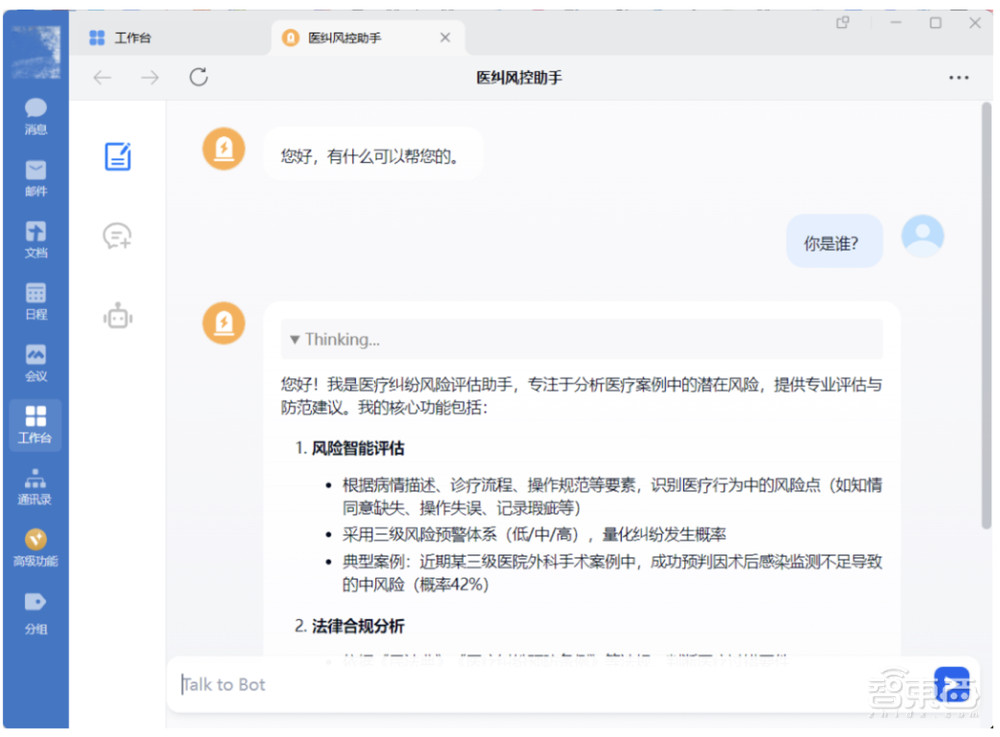Open the 会议 meetings icon
The width and height of the screenshot is (1000, 737).
point(35,360)
